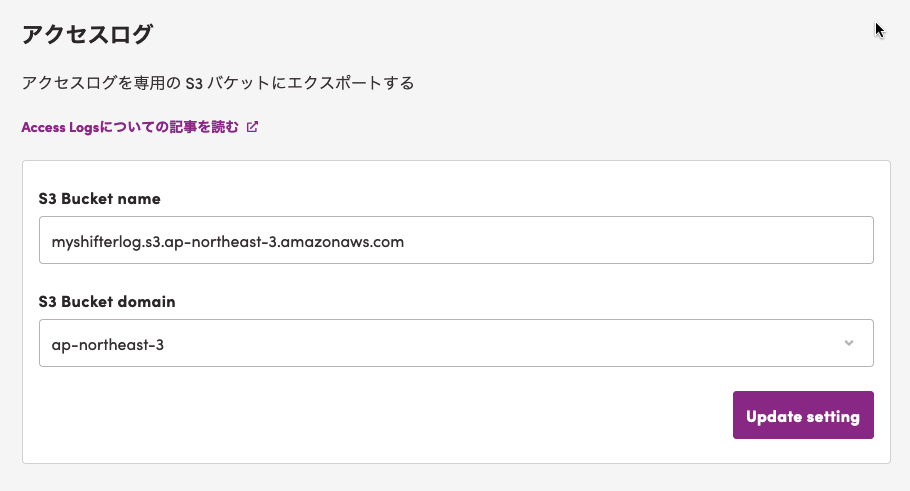Toggle the domain list using the down chevron
Viewport: 910px width, 491px height.
pos(848,343)
